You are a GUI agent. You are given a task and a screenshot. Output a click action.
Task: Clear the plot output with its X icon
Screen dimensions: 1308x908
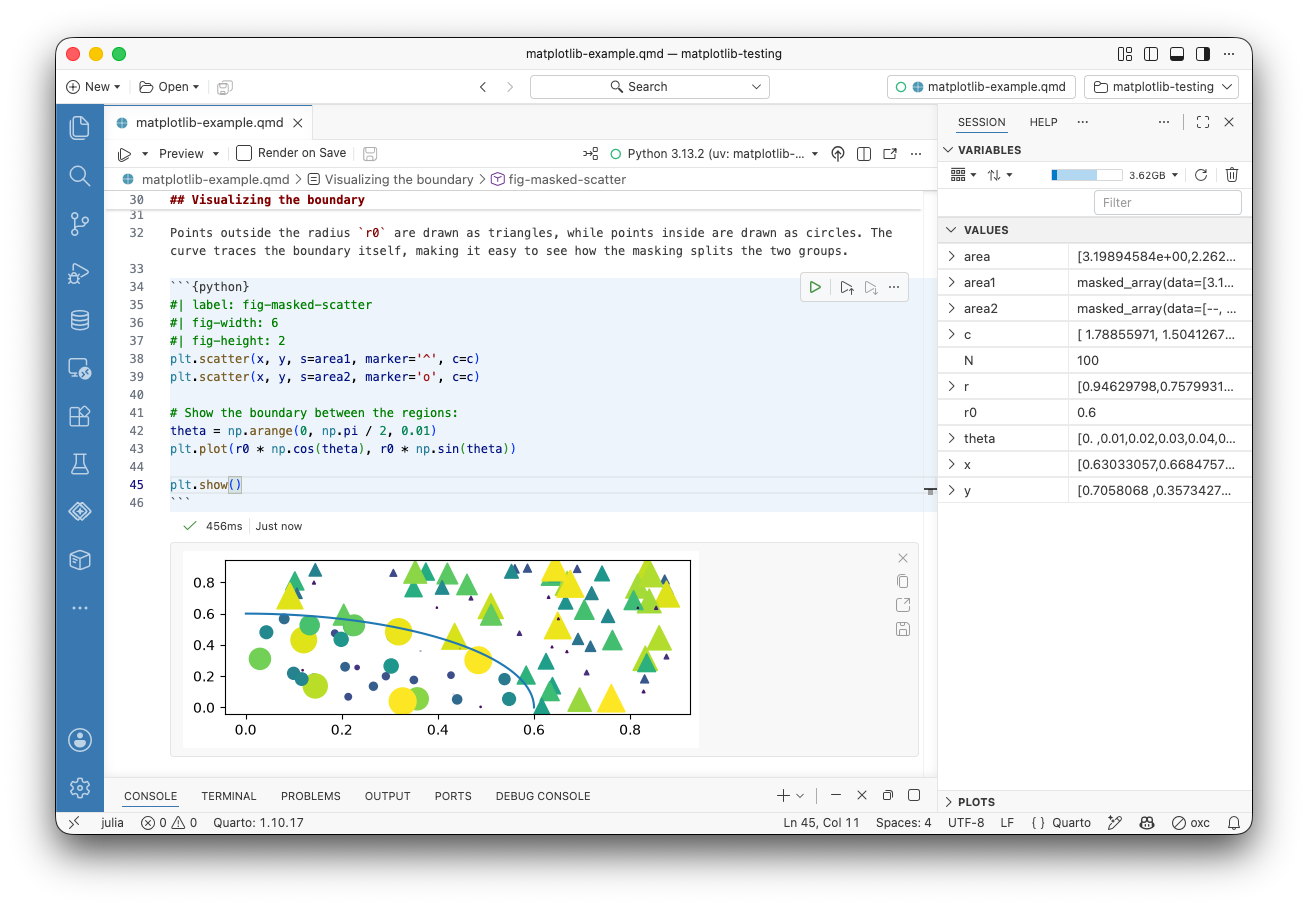point(903,558)
